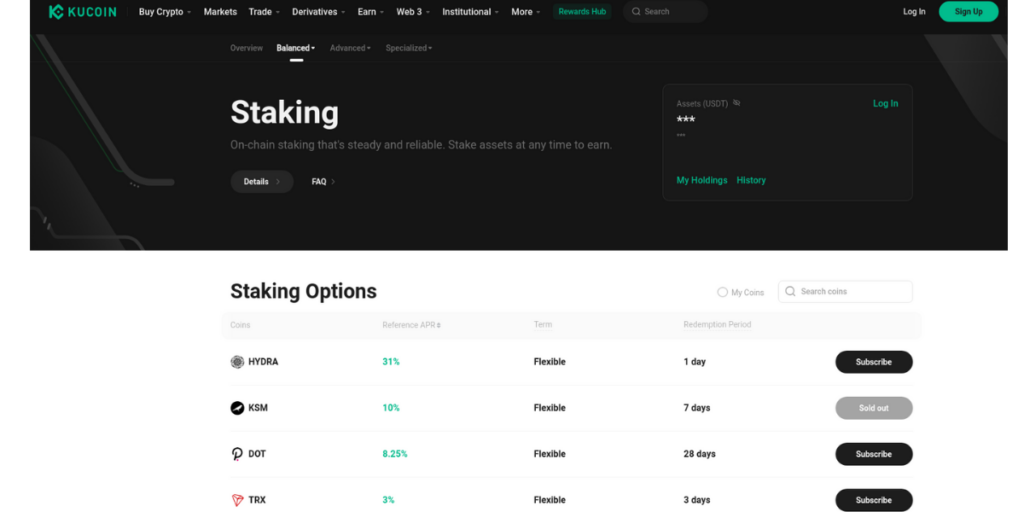Image resolution: width=1024 pixels, height=512 pixels.
Task: Open the Rewards Hub
Action: click(582, 12)
